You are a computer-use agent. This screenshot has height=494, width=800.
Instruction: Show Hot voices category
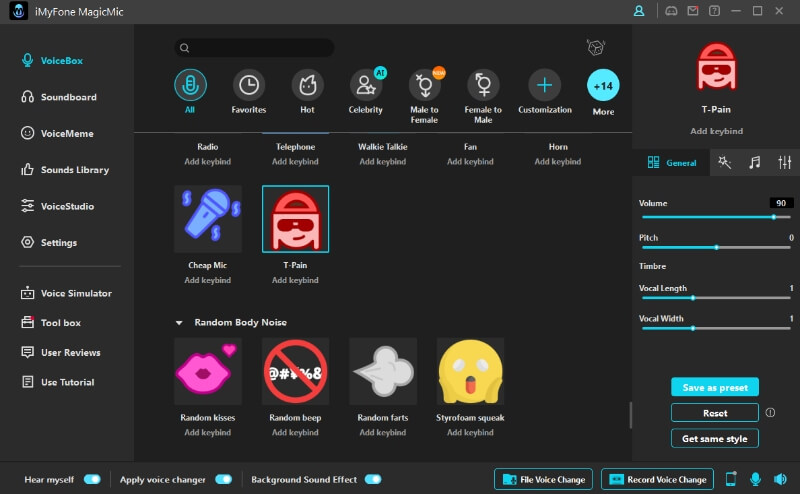[307, 91]
